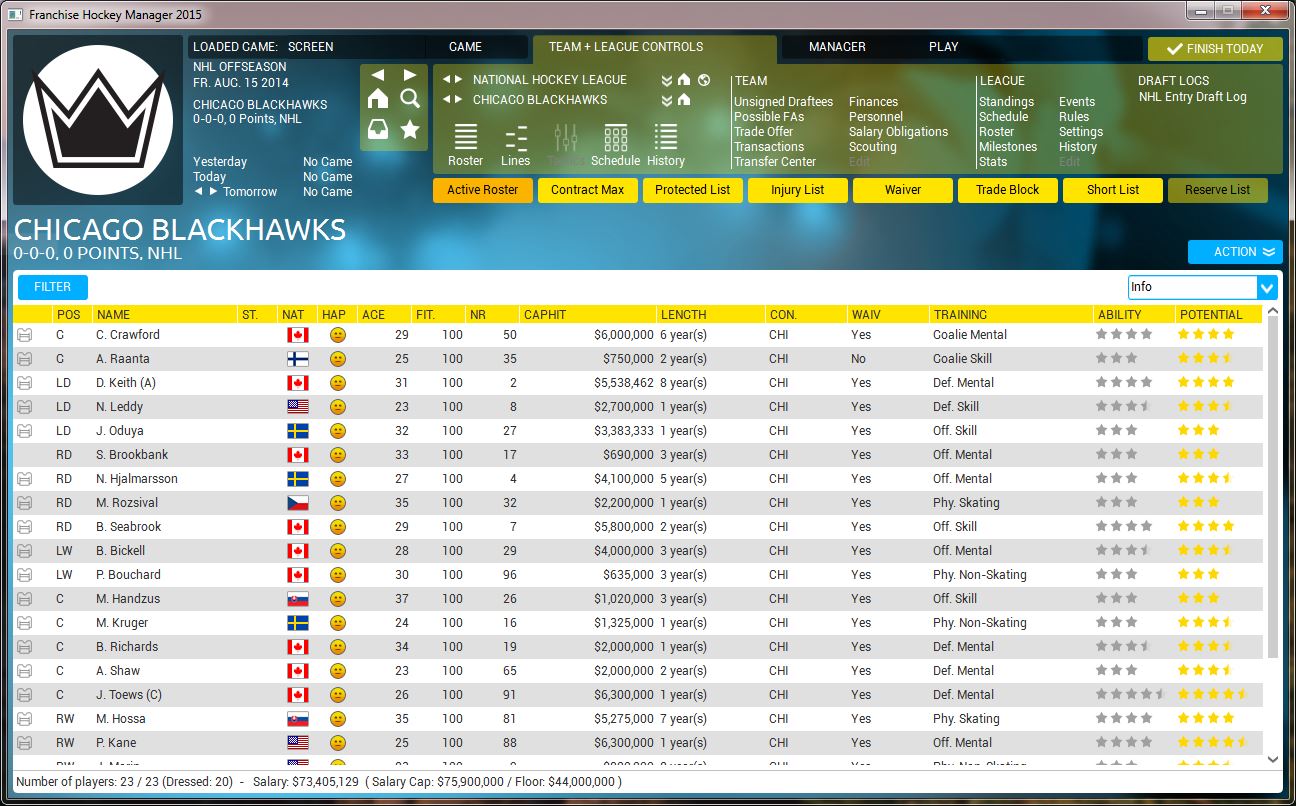
Task: Open the Roster icon in team controls
Action: point(465,145)
